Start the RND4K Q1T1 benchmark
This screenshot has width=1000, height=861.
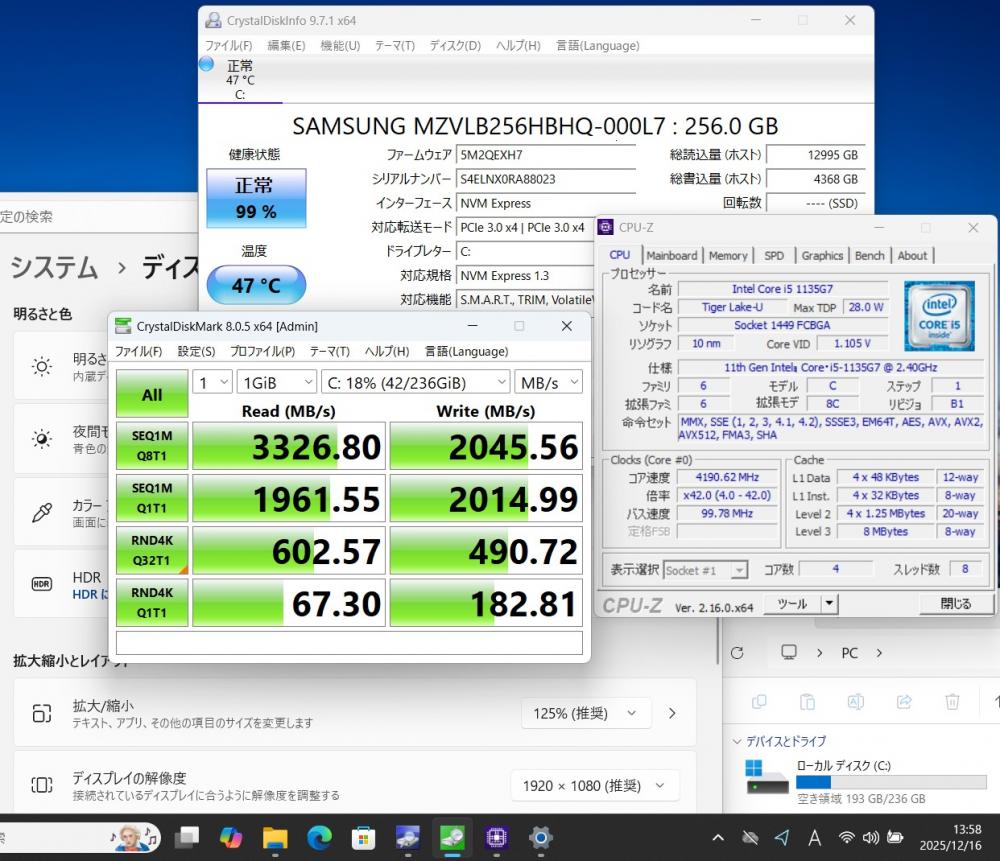click(x=152, y=602)
